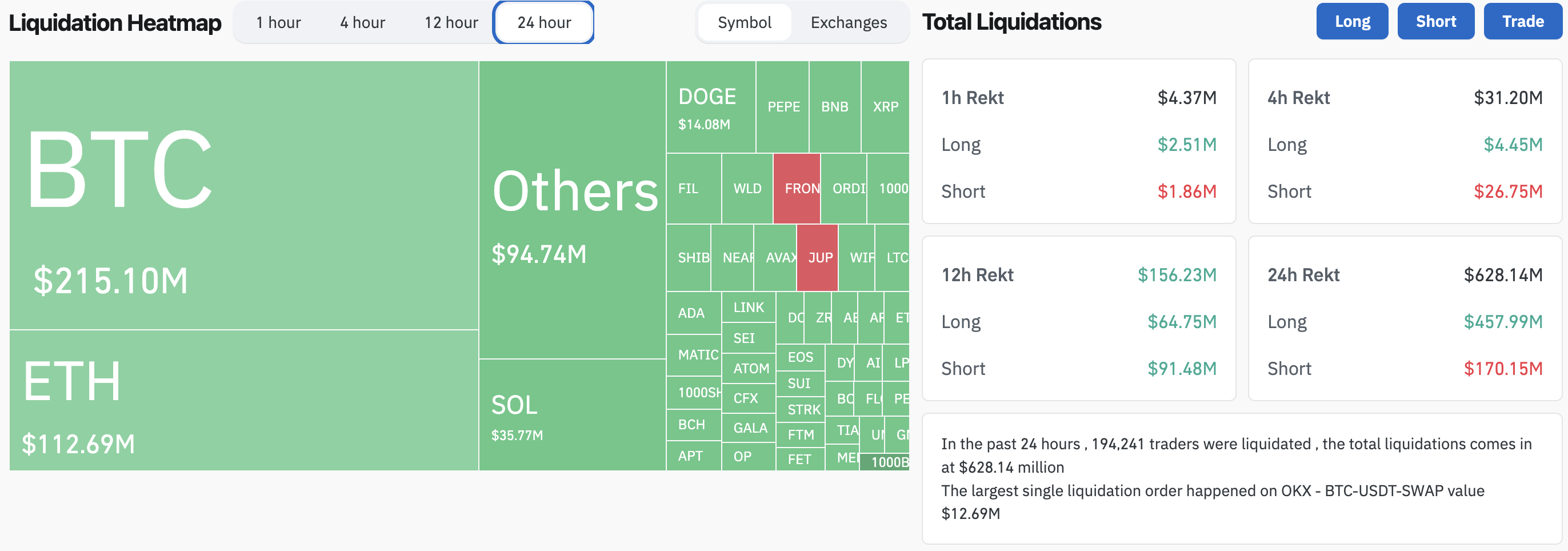Viewport: 1568px width, 551px height.
Task: Click the XRP heatmap tile
Action: 885,107
